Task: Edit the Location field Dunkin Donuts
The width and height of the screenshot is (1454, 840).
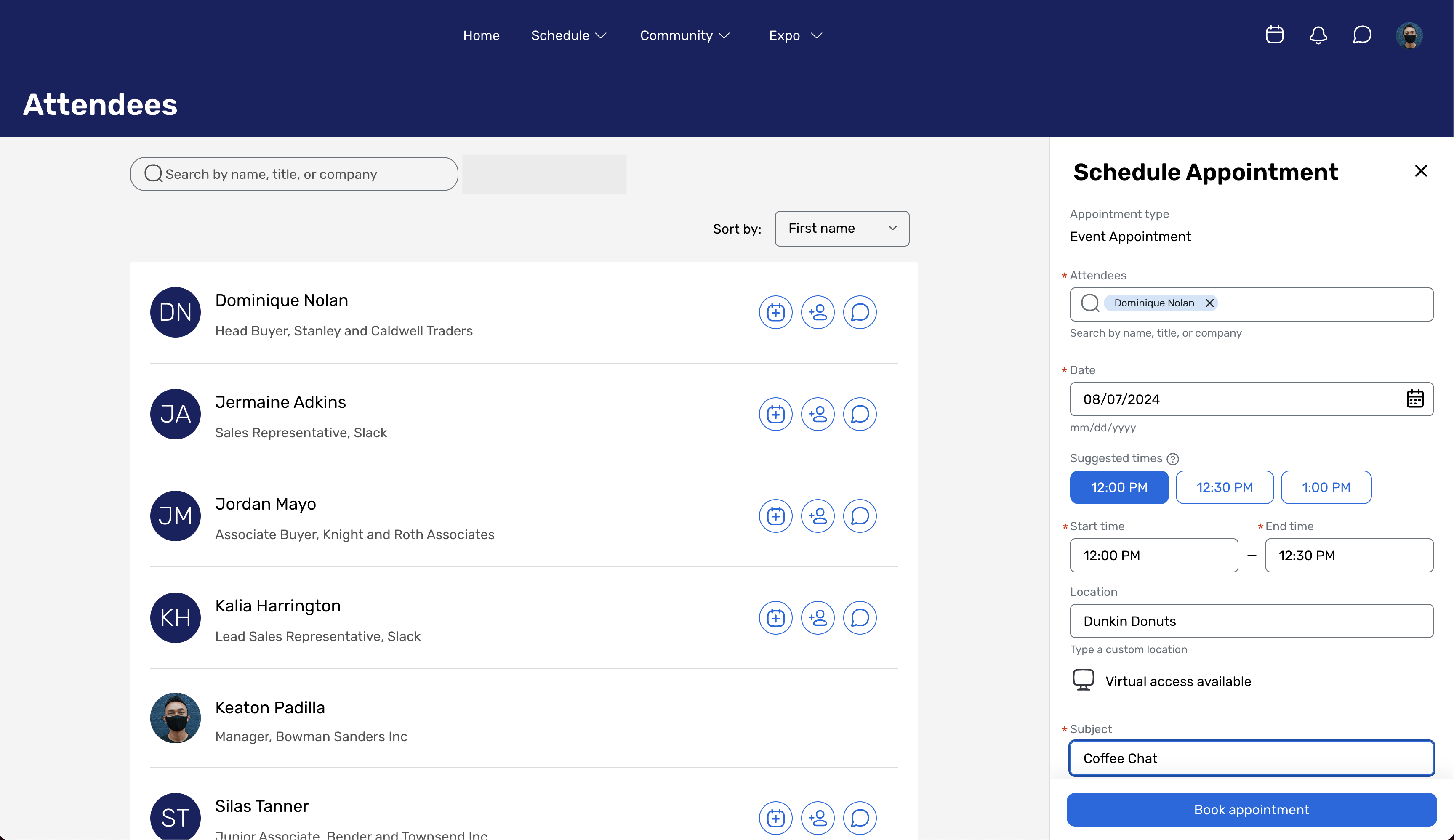Action: click(x=1251, y=621)
